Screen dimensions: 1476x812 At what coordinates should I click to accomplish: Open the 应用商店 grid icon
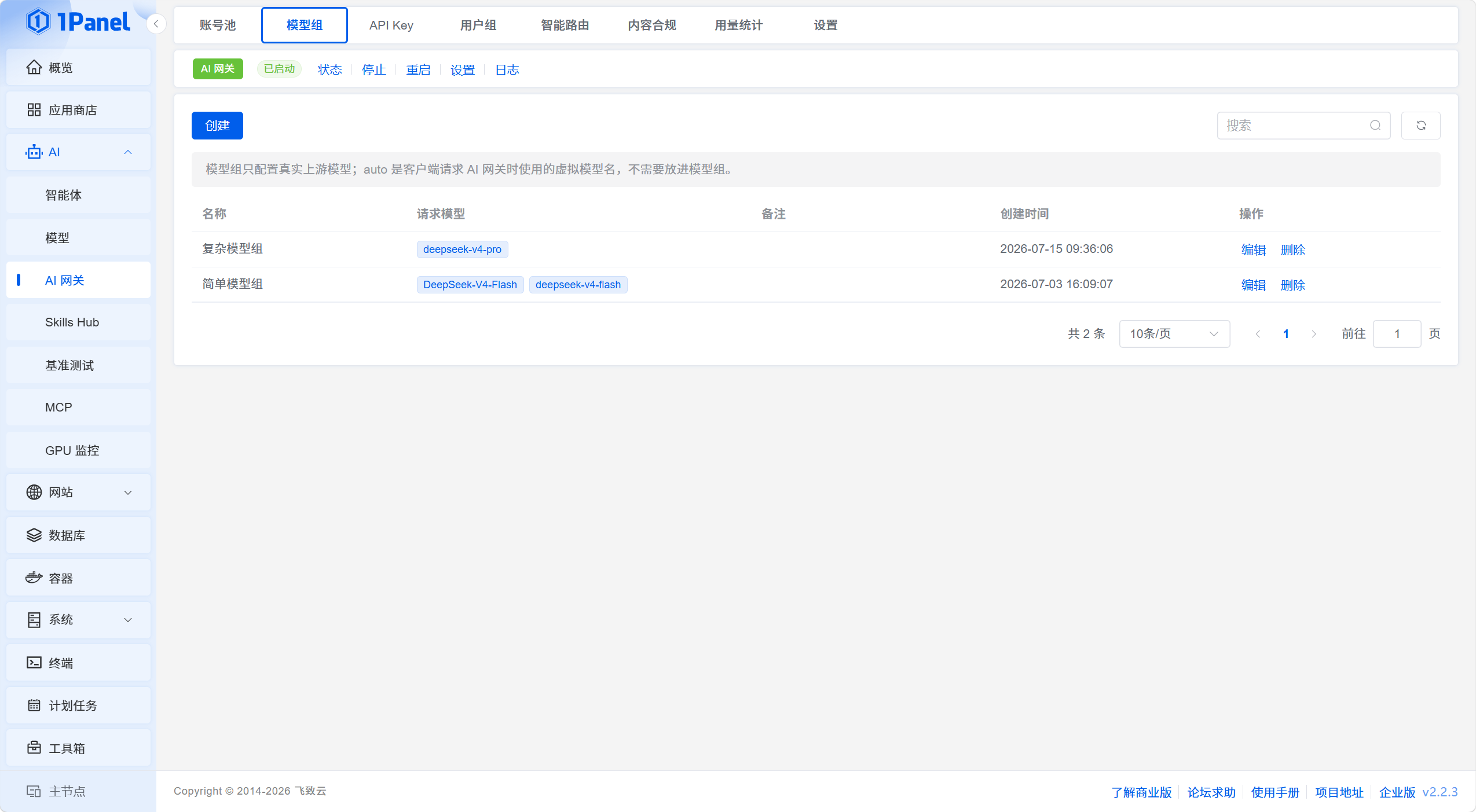click(x=34, y=110)
